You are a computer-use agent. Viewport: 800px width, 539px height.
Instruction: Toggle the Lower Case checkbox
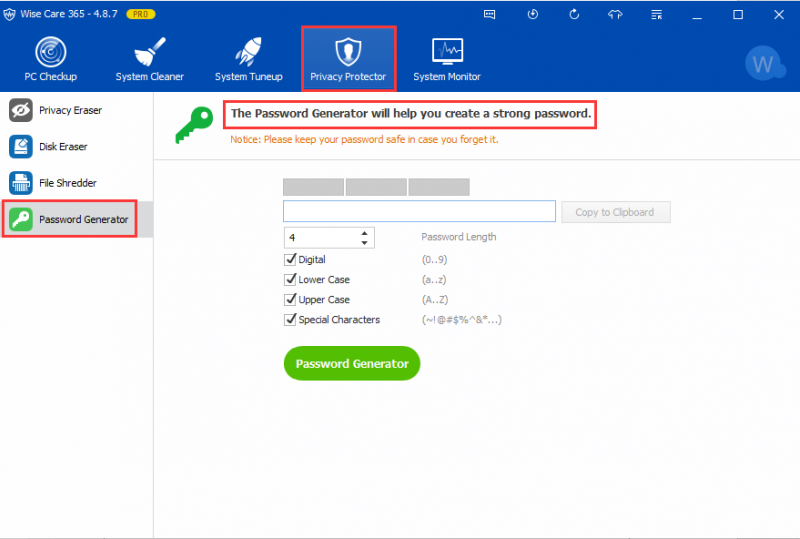[290, 279]
